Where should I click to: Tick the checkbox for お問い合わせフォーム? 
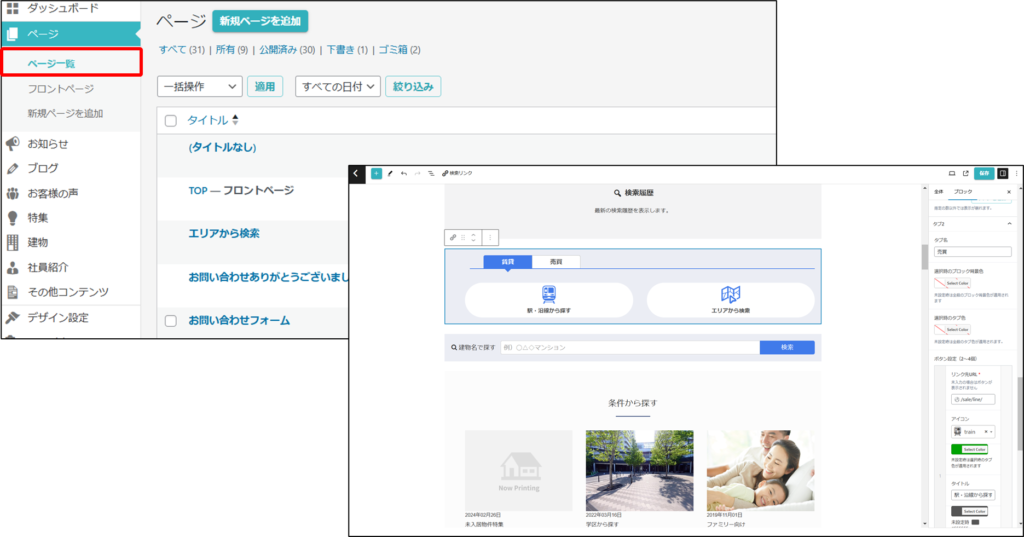tap(170, 321)
